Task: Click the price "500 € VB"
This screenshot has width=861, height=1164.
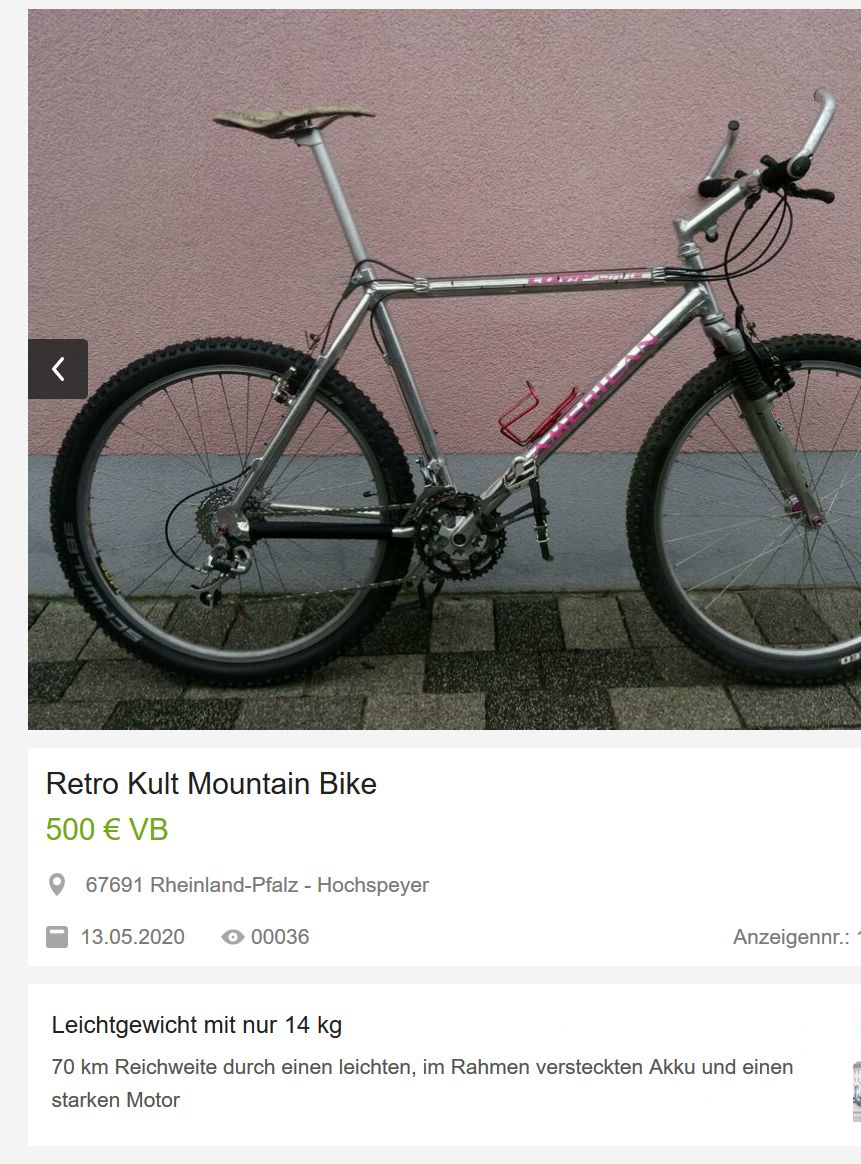Action: (x=107, y=830)
